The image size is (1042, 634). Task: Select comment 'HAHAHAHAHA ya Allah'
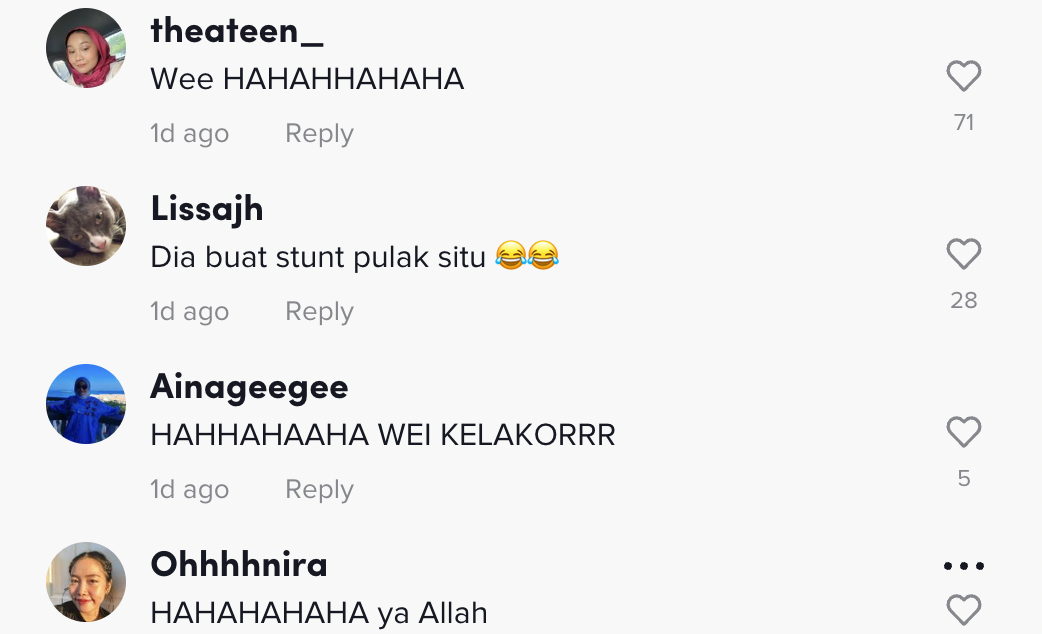coord(319,613)
